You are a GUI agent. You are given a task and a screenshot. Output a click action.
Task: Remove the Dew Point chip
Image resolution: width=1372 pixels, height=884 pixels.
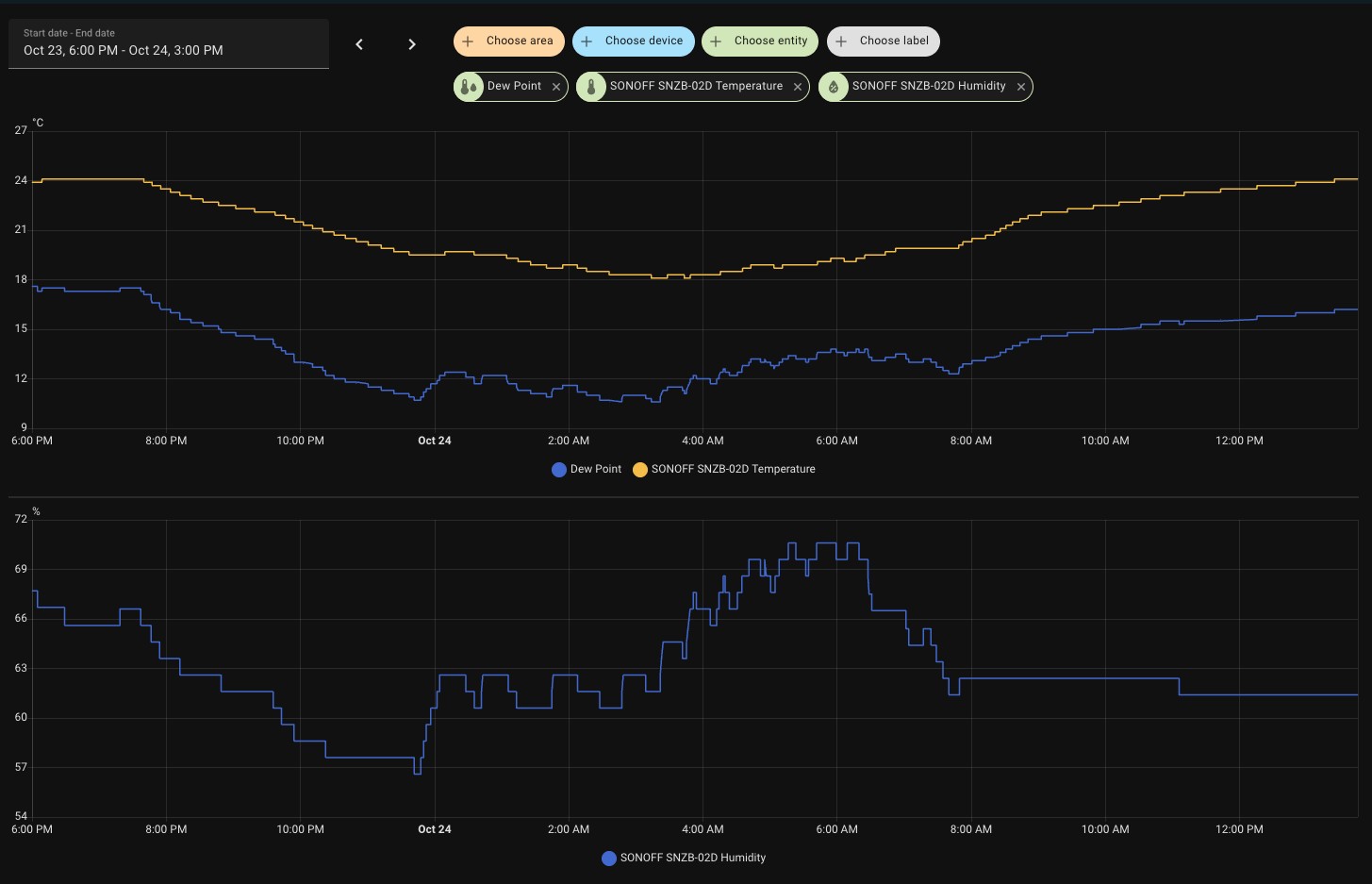pyautogui.click(x=556, y=87)
